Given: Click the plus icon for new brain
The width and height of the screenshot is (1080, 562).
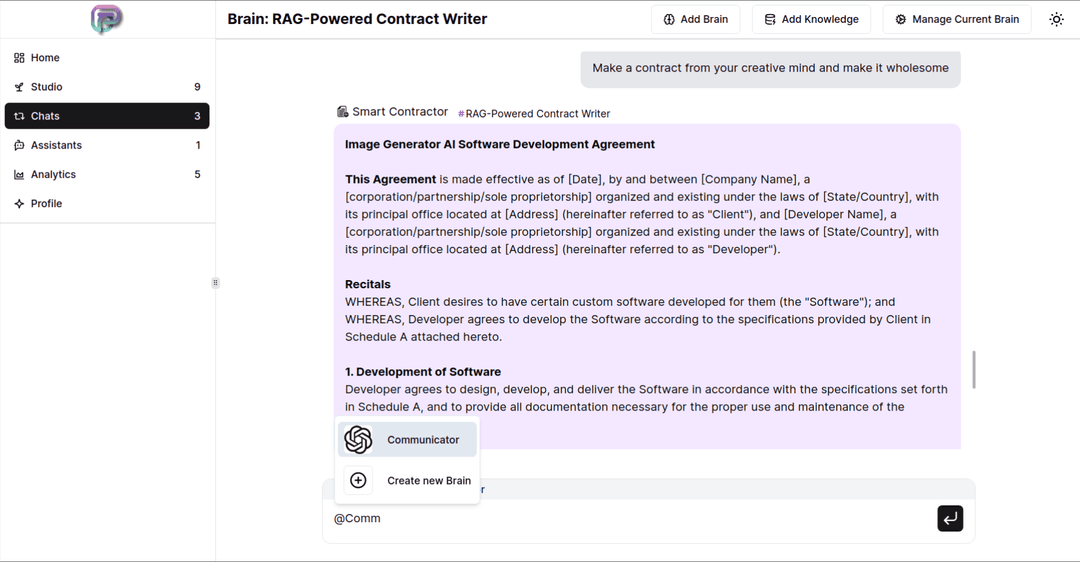Looking at the screenshot, I should pos(358,480).
